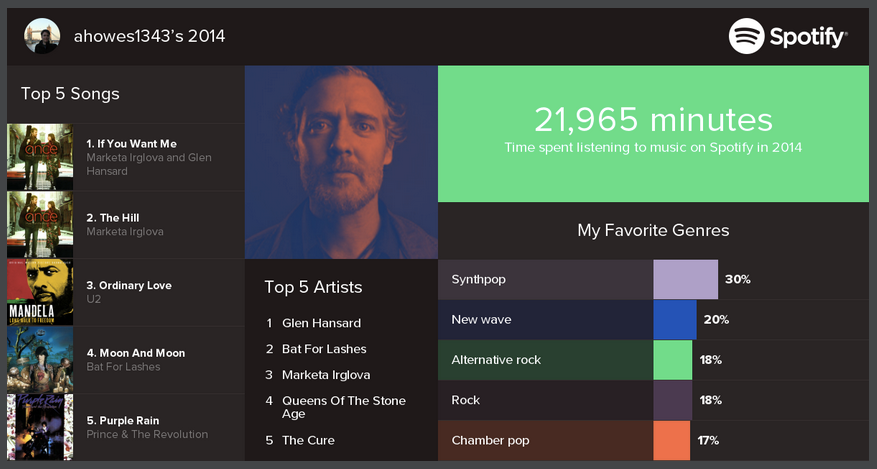Click the 17% value beside Chamber pop
877x469 pixels.
[x=708, y=440]
